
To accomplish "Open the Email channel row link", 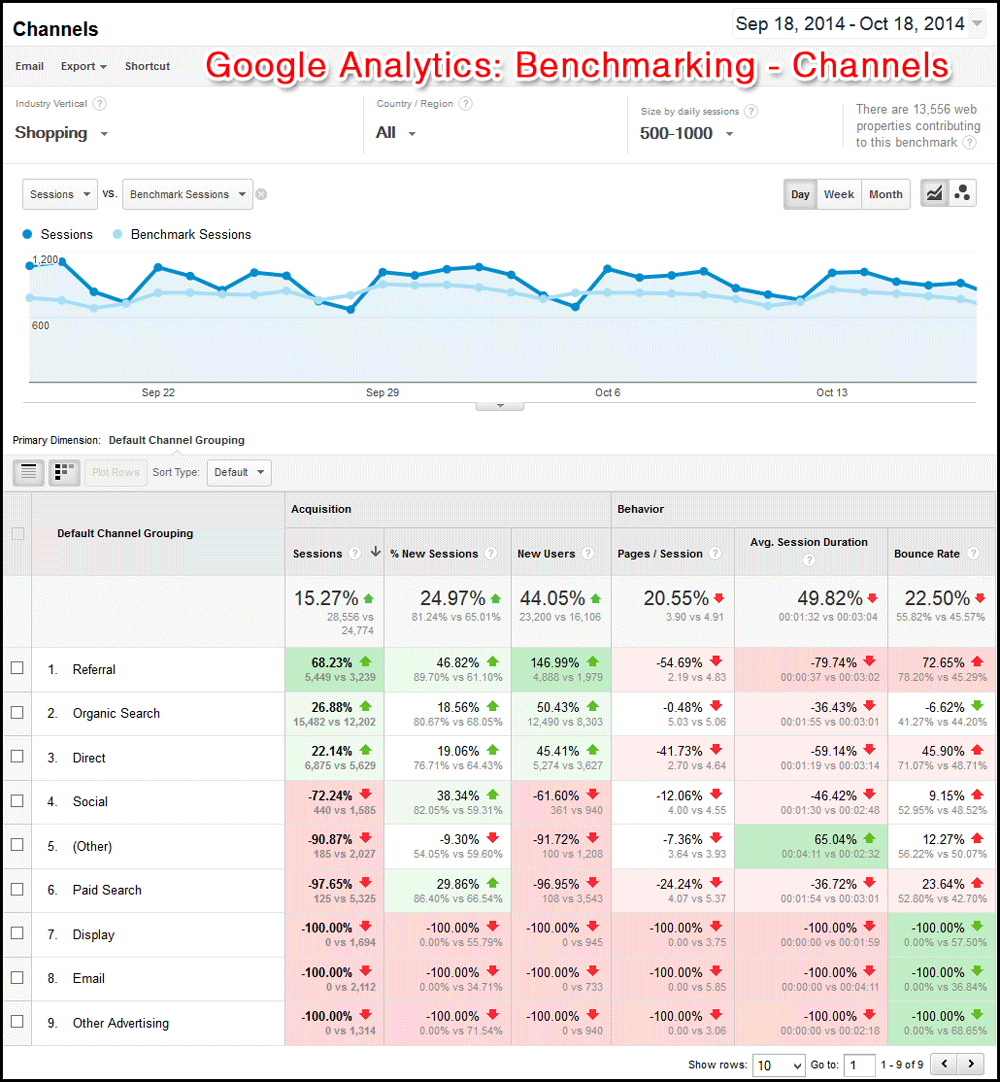I will [x=88, y=978].
